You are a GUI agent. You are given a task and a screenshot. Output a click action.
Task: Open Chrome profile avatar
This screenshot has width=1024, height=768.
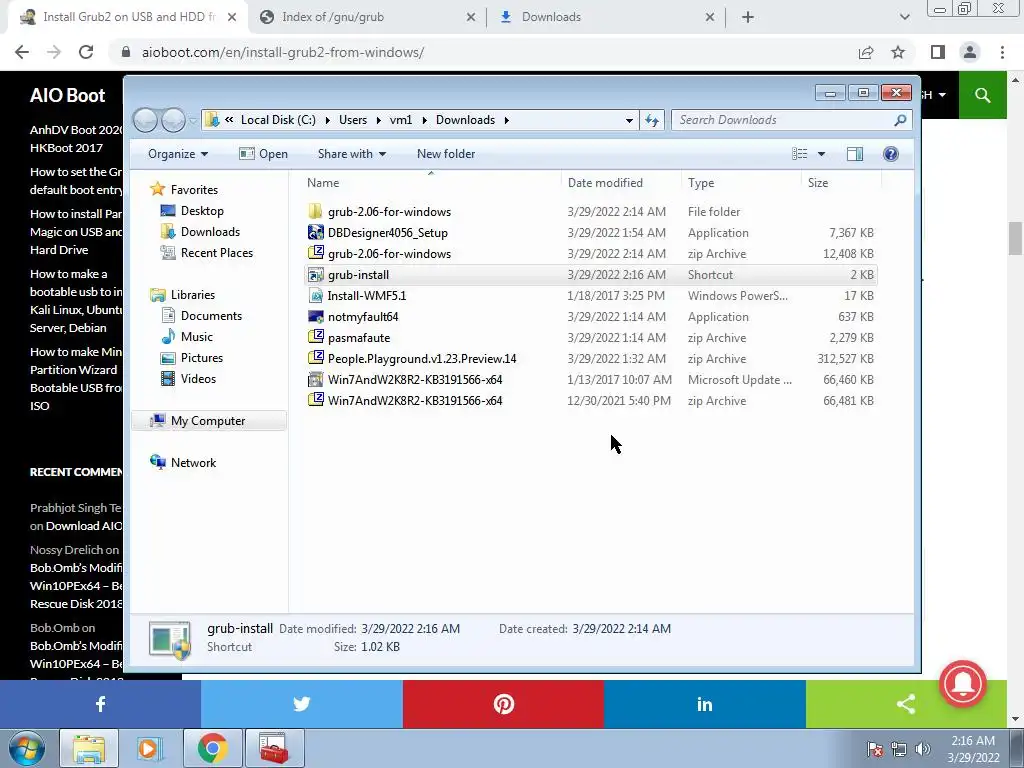pos(970,52)
